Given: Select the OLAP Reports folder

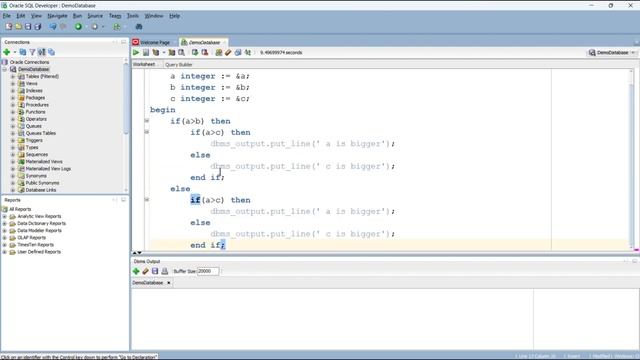Looking at the screenshot, I should click(x=31, y=238).
